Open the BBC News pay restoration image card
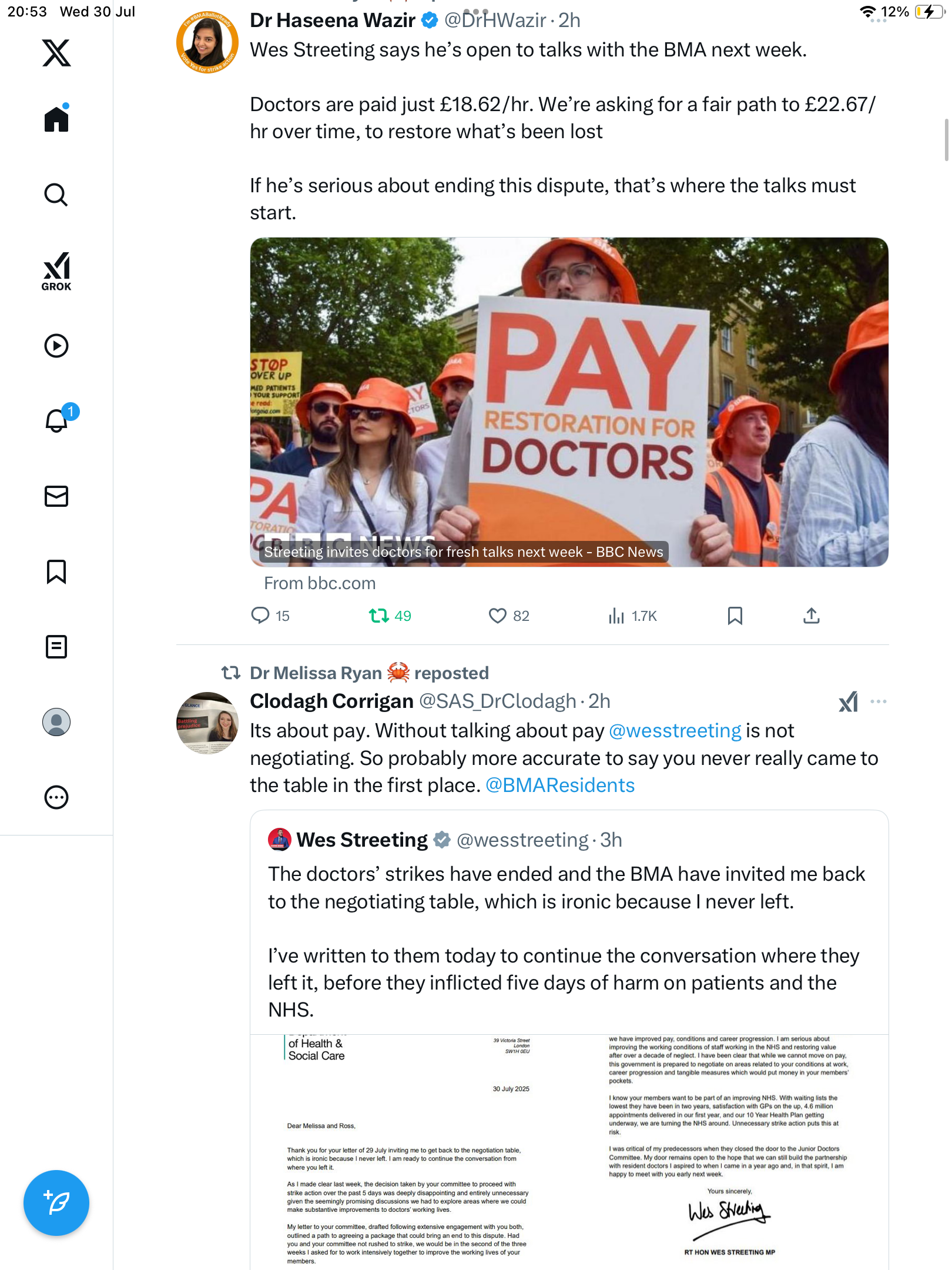Screen dimensions: 952x1270 coord(569,402)
